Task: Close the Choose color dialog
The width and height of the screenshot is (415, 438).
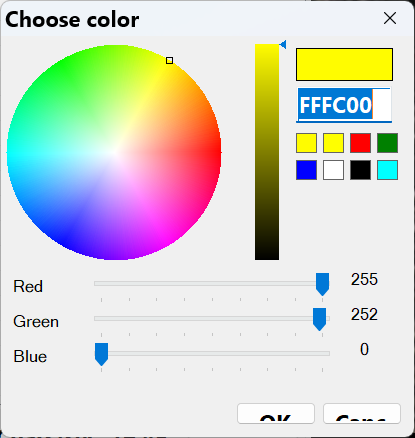Action: tap(390, 18)
